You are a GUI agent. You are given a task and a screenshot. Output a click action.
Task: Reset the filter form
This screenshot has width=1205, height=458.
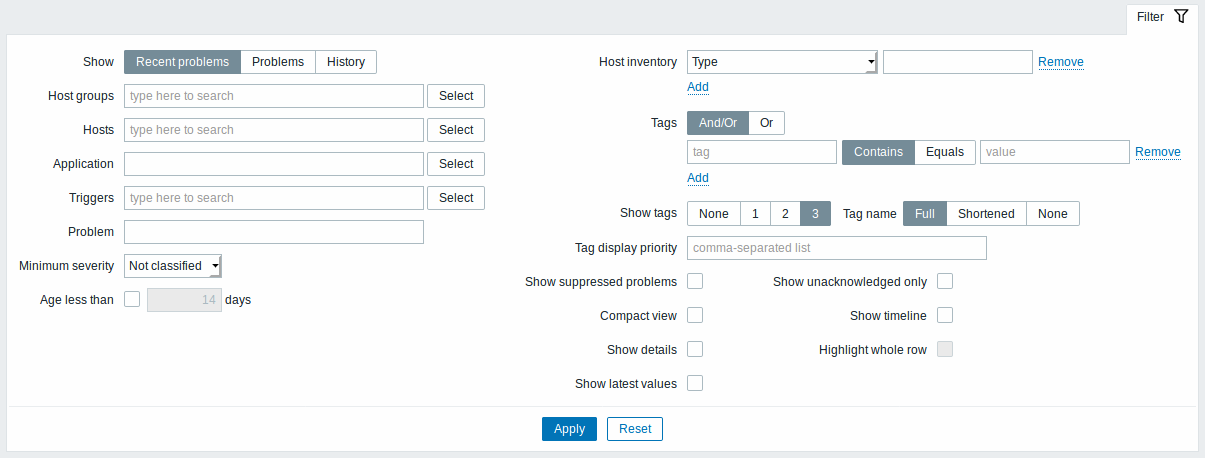click(x=635, y=429)
